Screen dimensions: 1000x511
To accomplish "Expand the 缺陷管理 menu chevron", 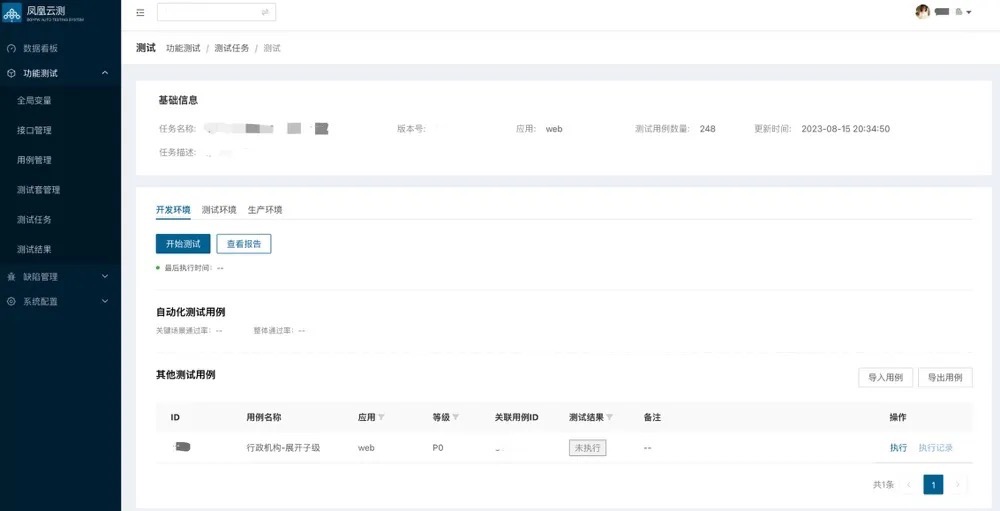I will click(105, 277).
